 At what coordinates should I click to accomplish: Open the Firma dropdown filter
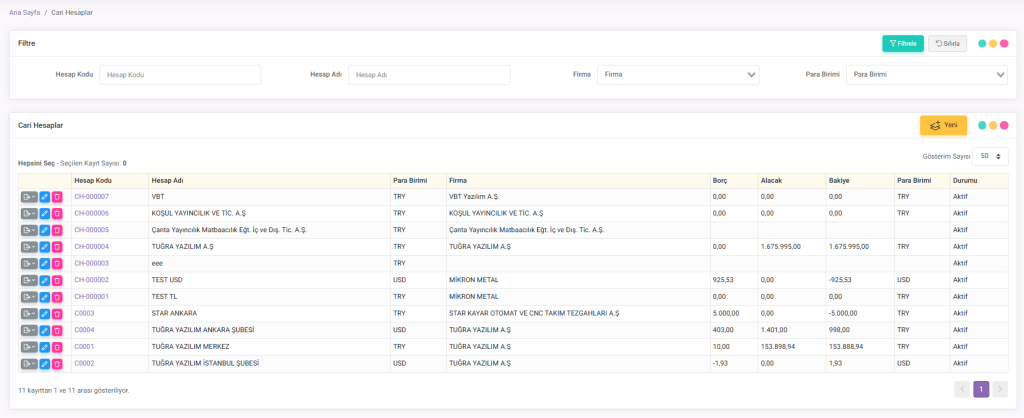(678, 75)
